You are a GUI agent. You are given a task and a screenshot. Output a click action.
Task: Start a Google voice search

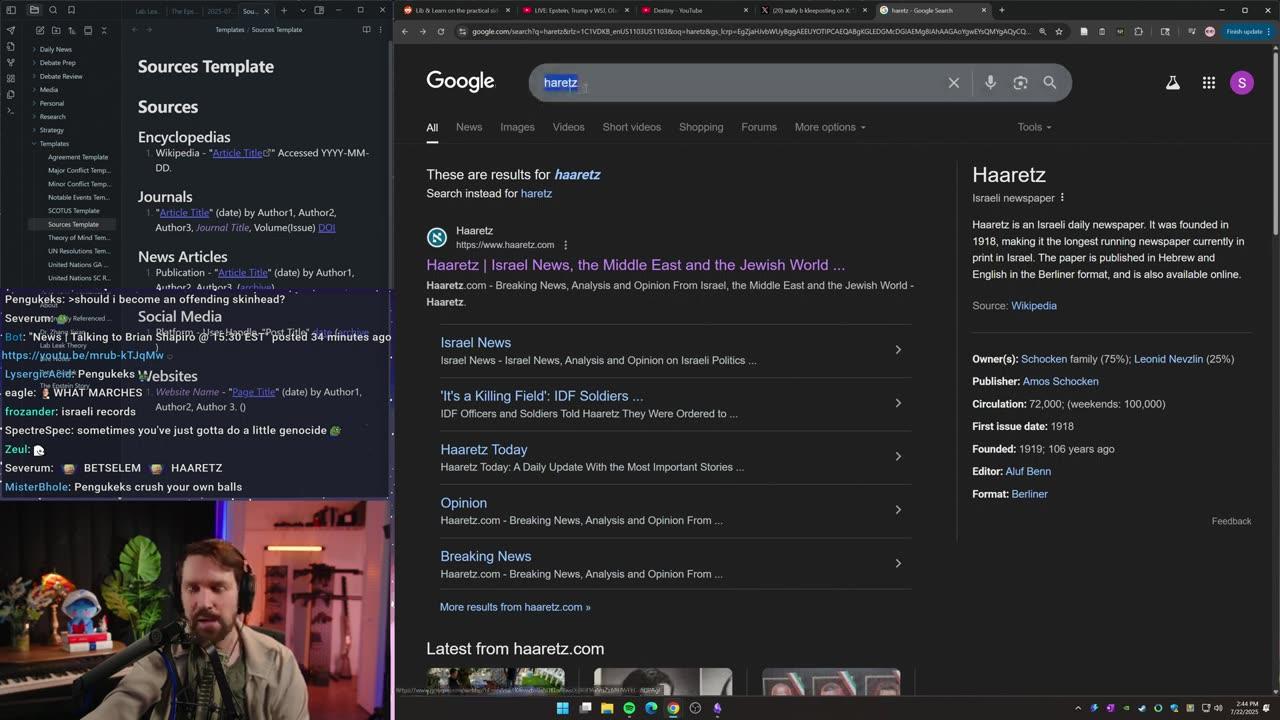click(x=990, y=83)
